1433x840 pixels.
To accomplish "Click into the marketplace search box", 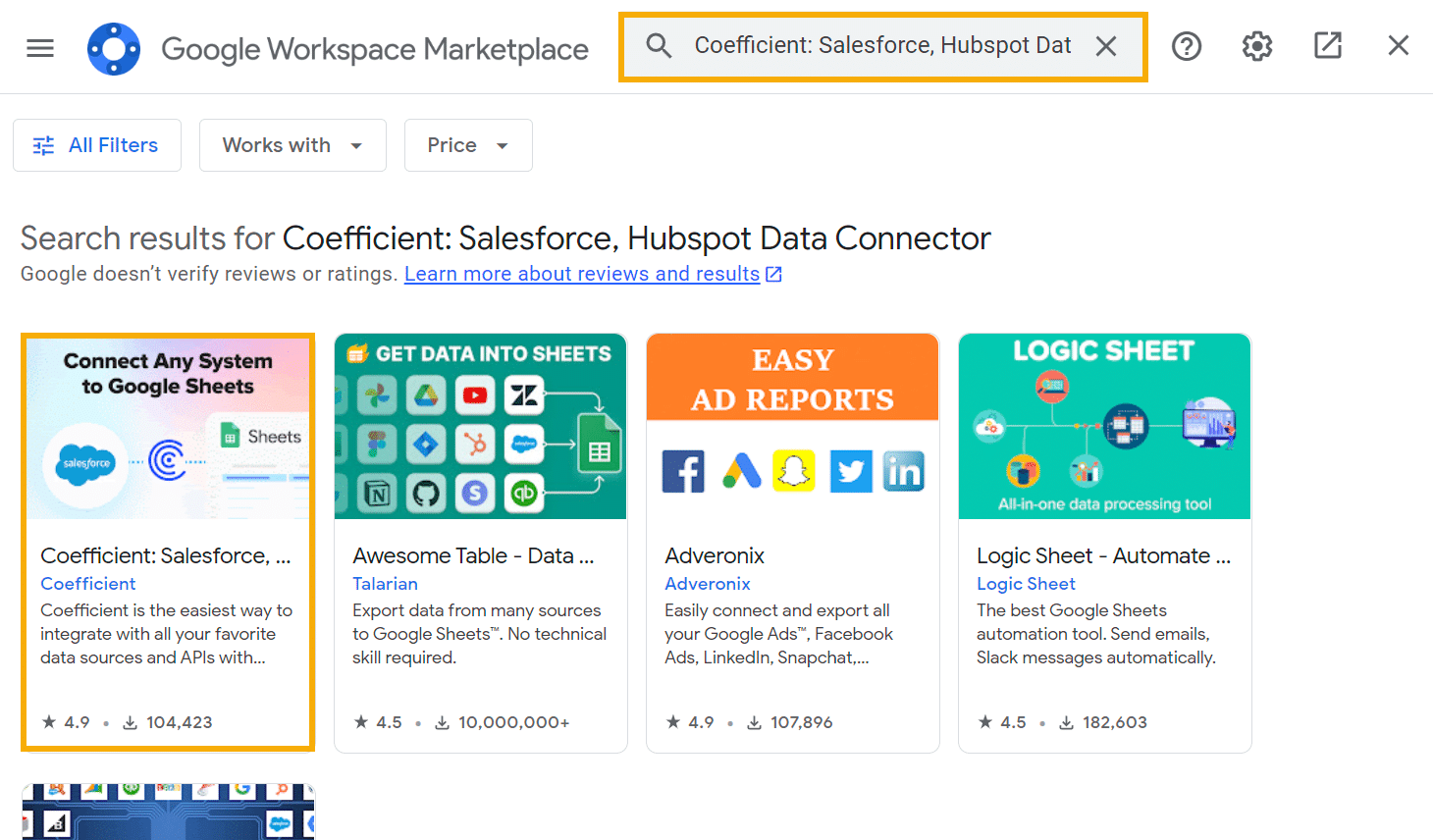I will 881,46.
